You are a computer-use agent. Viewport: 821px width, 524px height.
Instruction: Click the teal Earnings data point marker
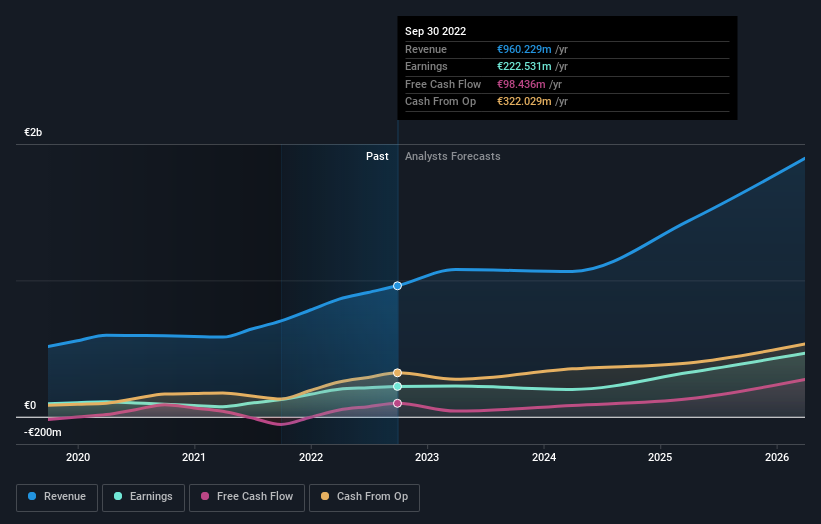(x=397, y=386)
